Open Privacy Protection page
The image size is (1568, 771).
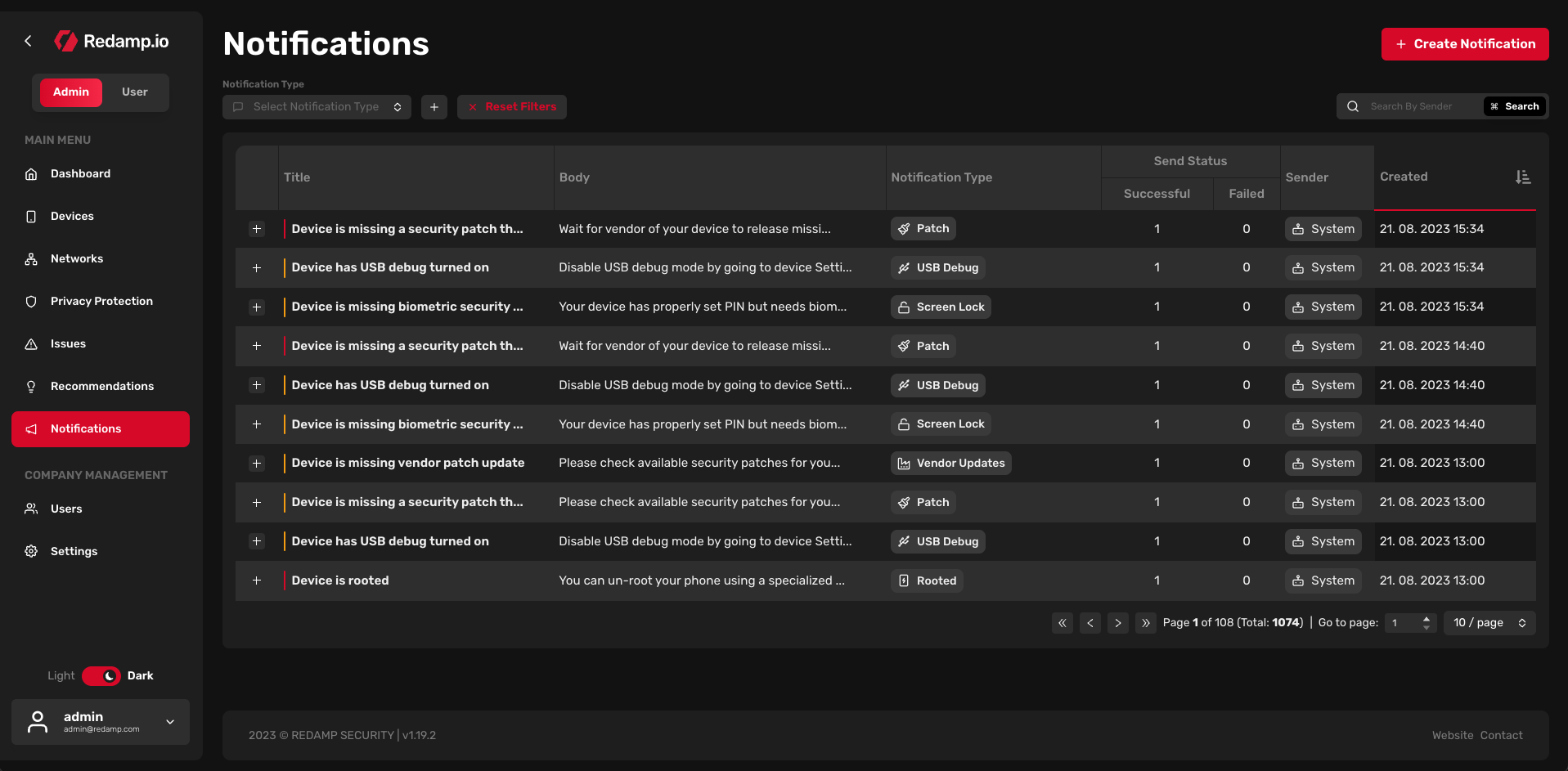click(x=101, y=302)
